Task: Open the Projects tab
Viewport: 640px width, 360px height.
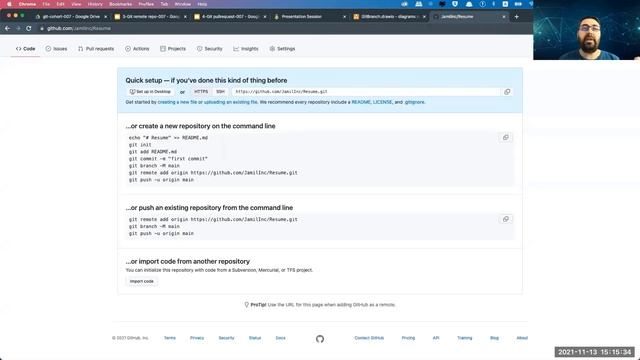Action: [x=173, y=49]
